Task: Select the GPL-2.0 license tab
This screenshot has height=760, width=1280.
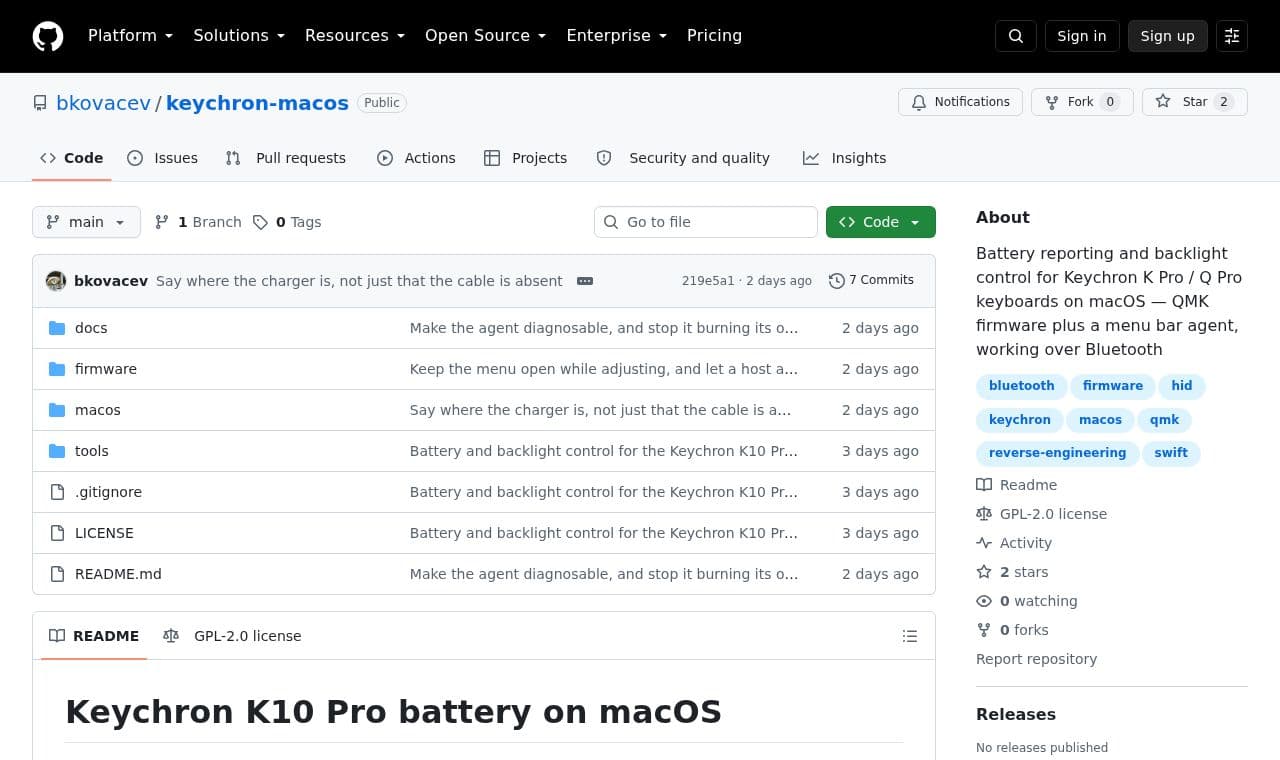Action: [232, 636]
